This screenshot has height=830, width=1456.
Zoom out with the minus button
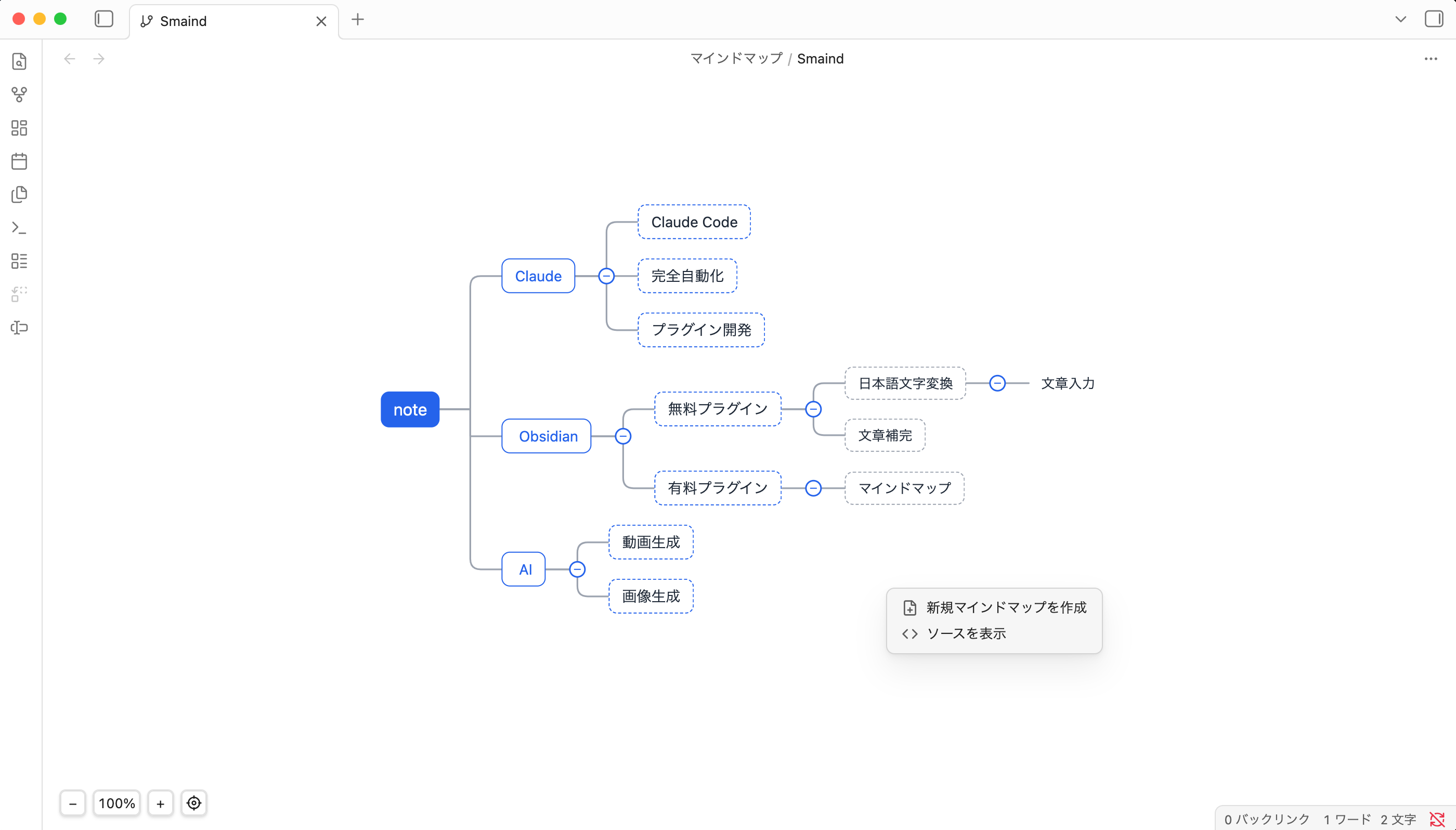(x=73, y=803)
